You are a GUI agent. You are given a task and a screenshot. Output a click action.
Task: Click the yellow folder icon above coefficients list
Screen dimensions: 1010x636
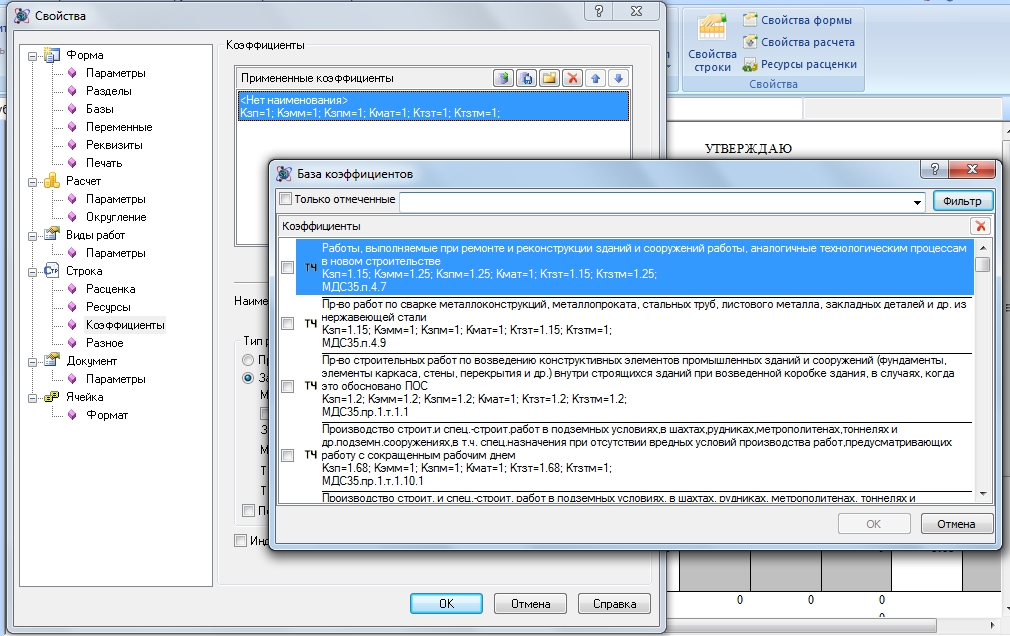point(549,78)
